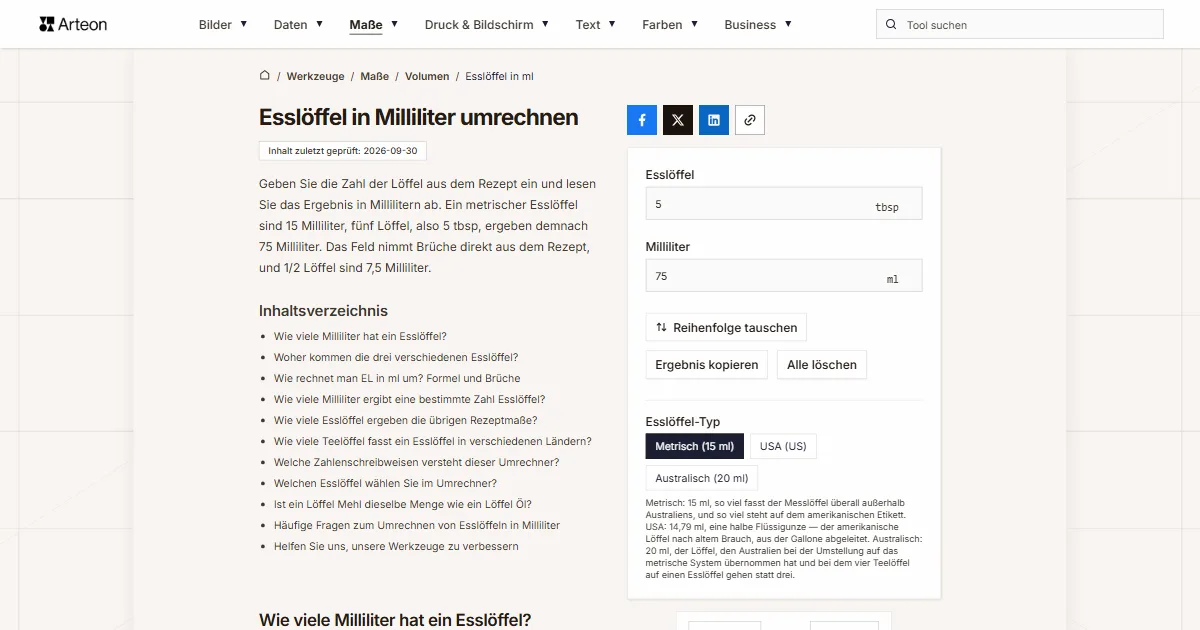The image size is (1200, 630).
Task: Open Maße breadcrumb link
Action: click(375, 76)
